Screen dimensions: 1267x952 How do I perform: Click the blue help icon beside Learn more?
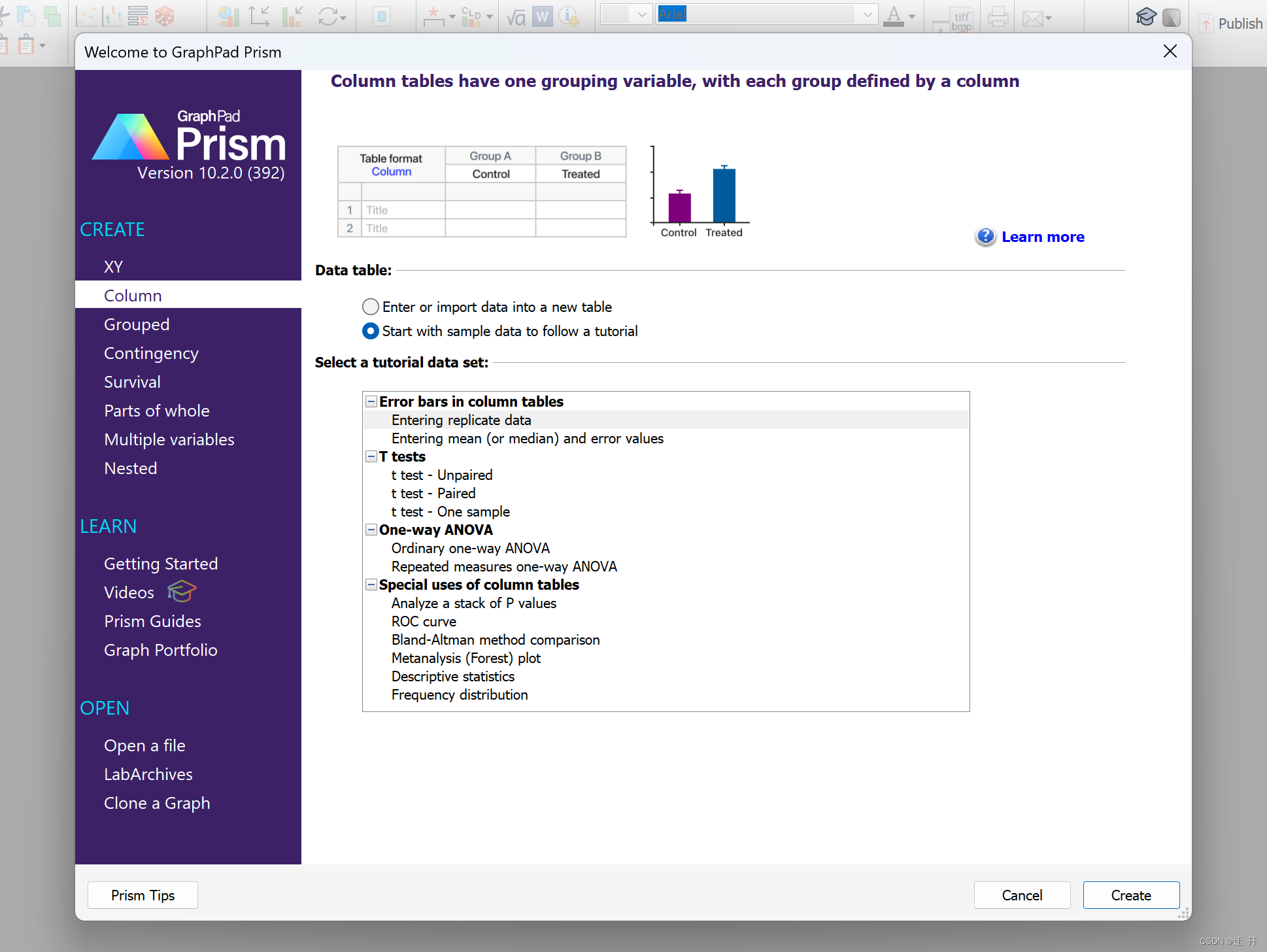click(x=985, y=237)
